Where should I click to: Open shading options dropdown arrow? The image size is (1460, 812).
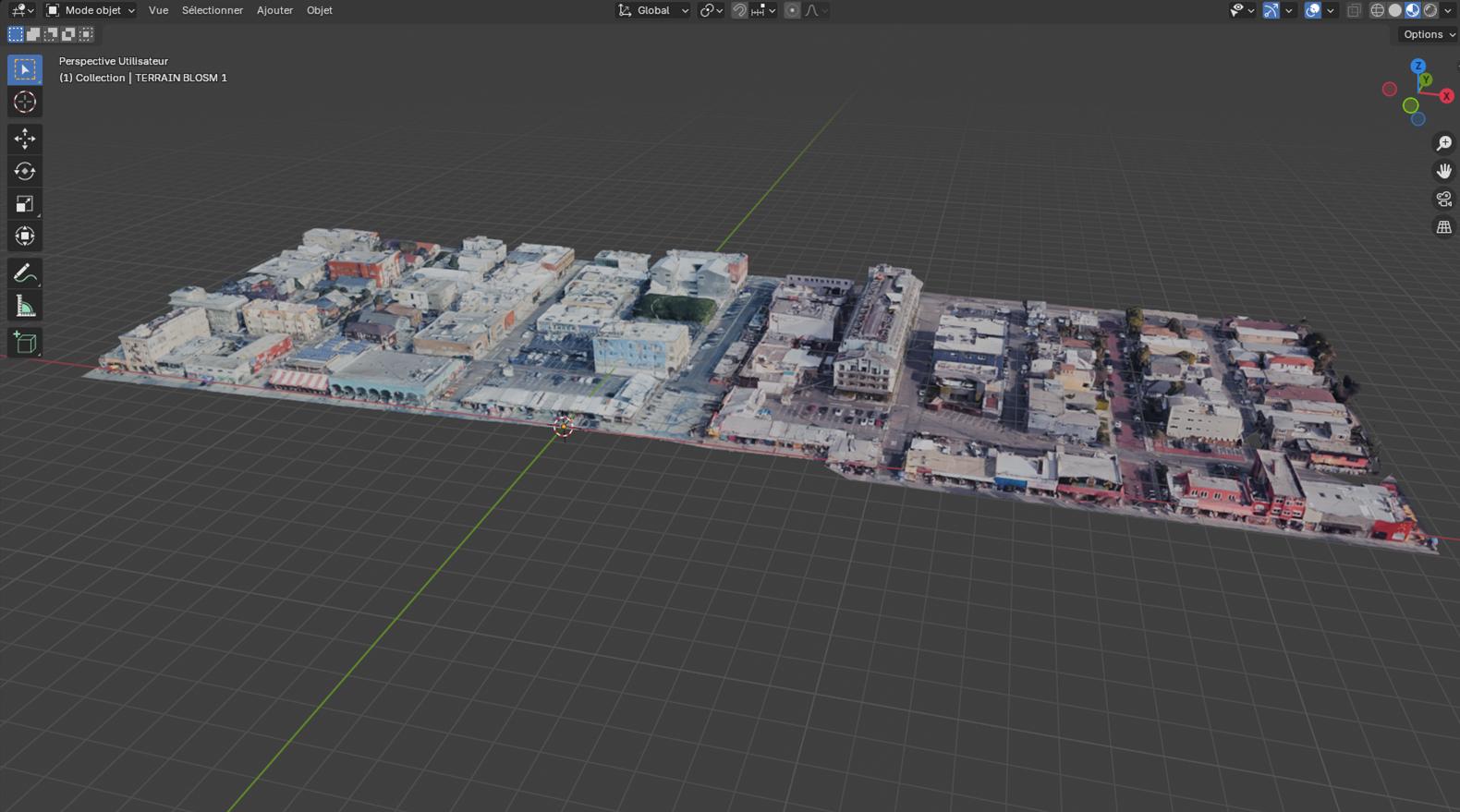(1447, 10)
